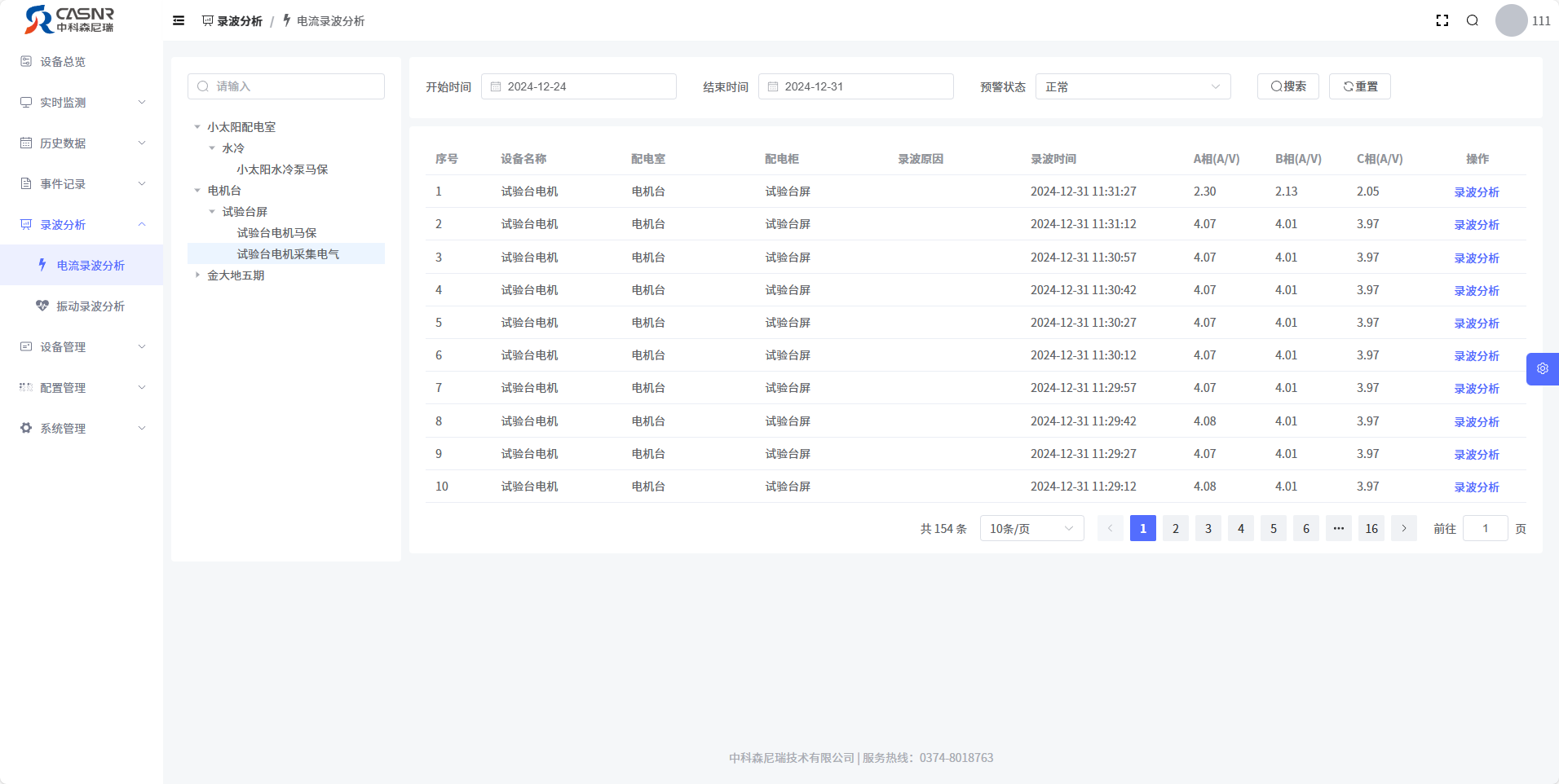This screenshot has width=1559, height=784.
Task: Click the previous page arrow in pagination
Action: (1111, 528)
